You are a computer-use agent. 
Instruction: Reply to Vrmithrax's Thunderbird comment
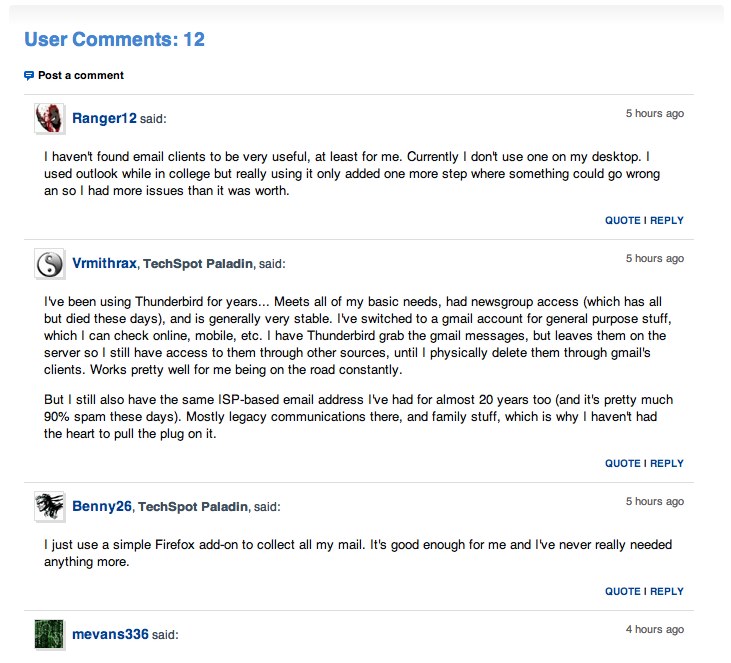coord(667,463)
